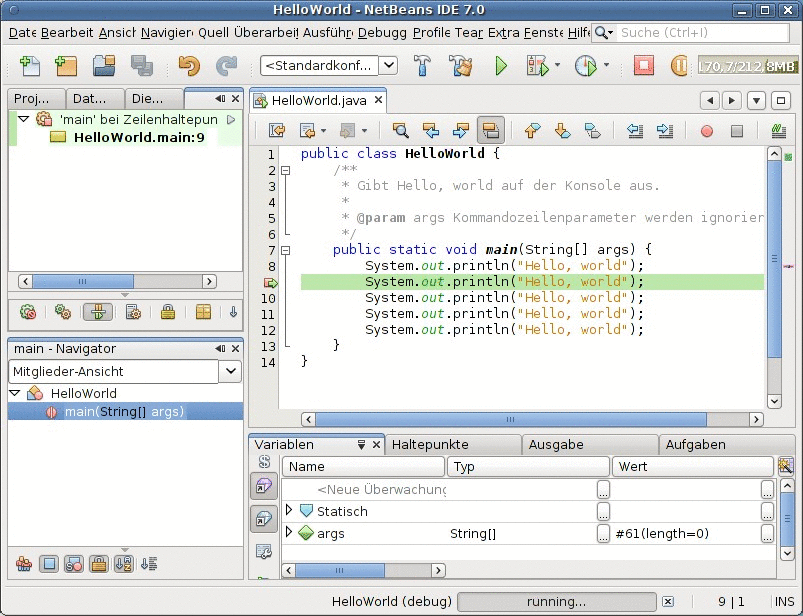Click the New File icon in main toolbar

tap(30, 66)
